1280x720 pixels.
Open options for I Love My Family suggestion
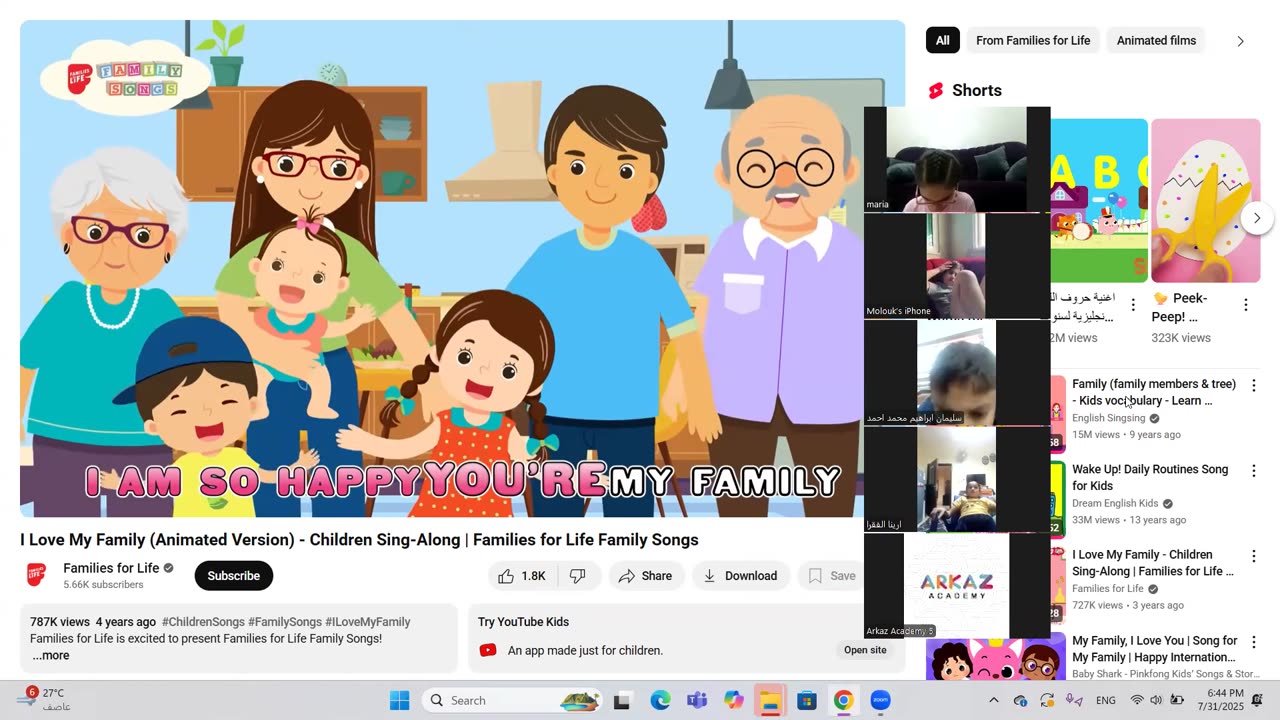(x=1253, y=557)
